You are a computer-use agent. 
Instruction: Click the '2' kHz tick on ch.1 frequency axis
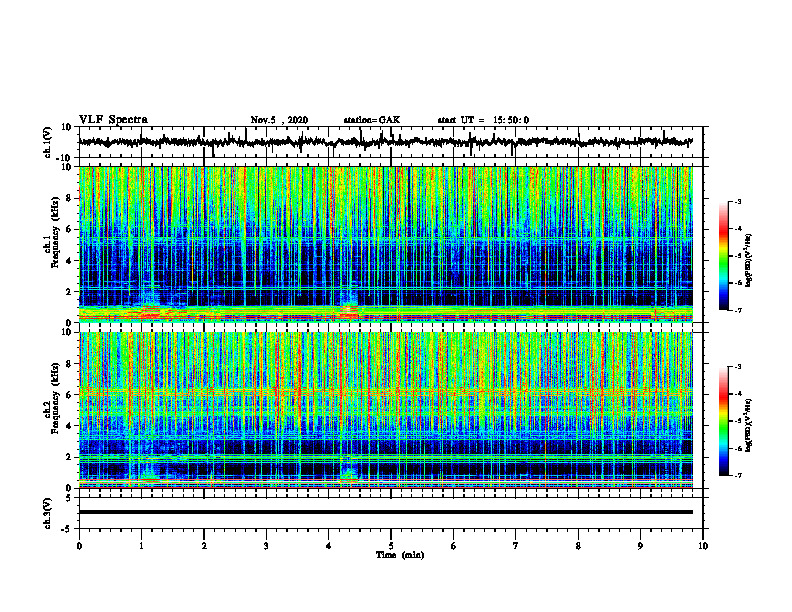click(x=69, y=292)
